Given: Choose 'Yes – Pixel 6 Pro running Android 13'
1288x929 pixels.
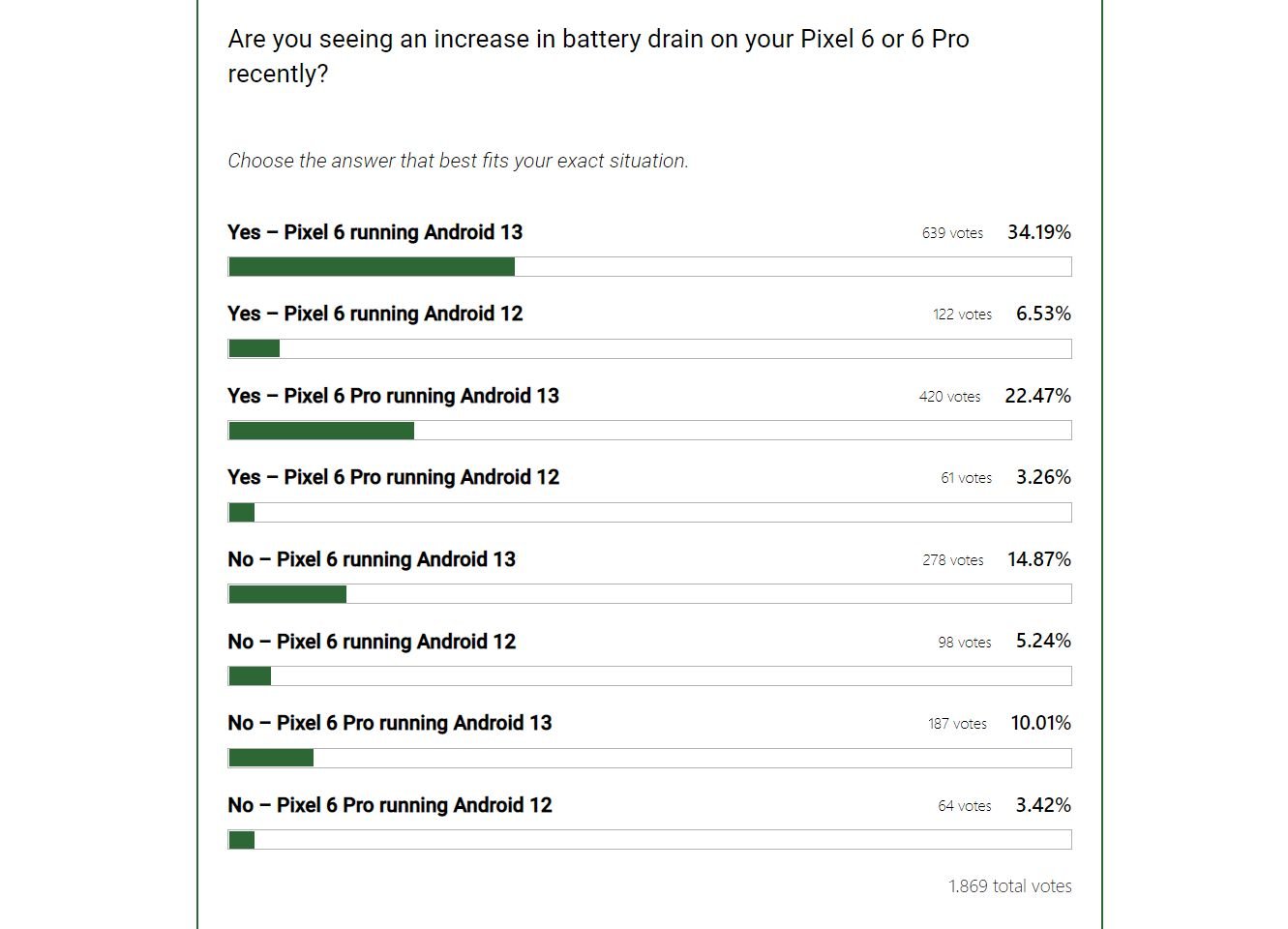Looking at the screenshot, I should coord(393,396).
